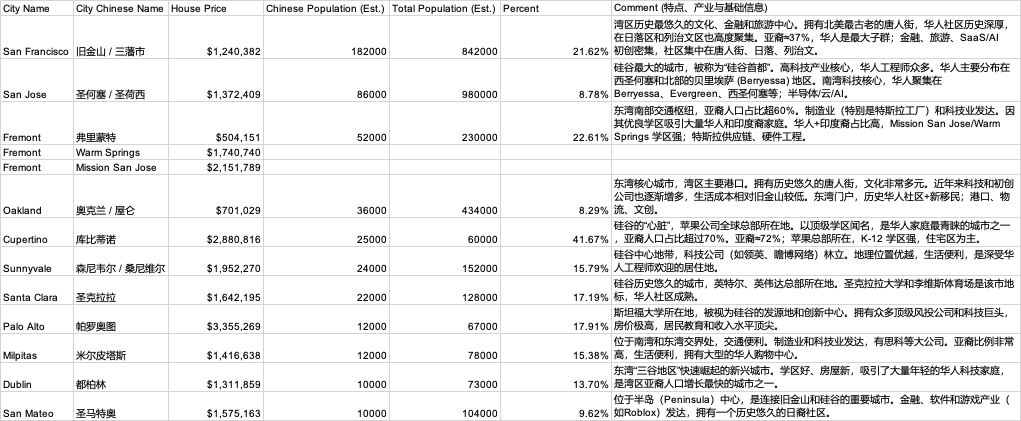Select the Dublin city name cell
The width and height of the screenshot is (1021, 421).
[x=20, y=384]
